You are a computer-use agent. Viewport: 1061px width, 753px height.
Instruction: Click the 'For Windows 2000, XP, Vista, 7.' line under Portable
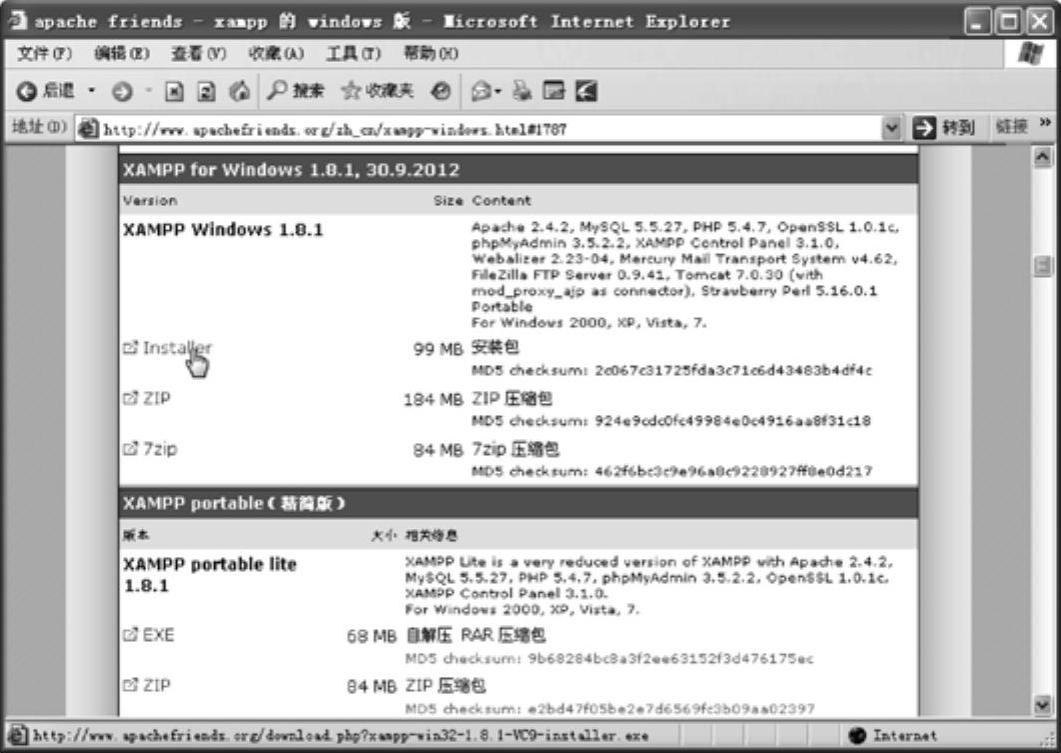(589, 322)
